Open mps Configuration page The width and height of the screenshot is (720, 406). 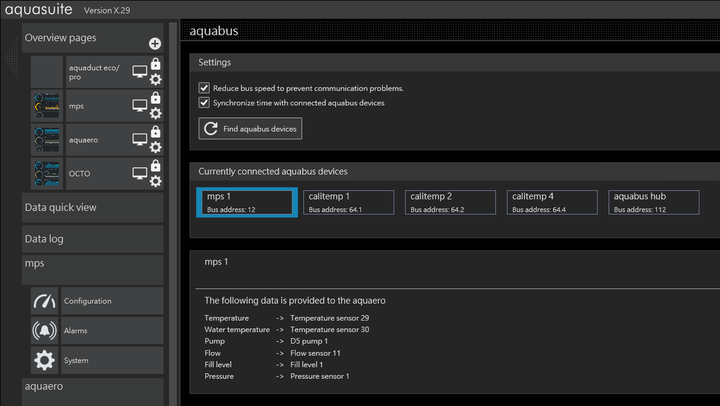click(112, 301)
